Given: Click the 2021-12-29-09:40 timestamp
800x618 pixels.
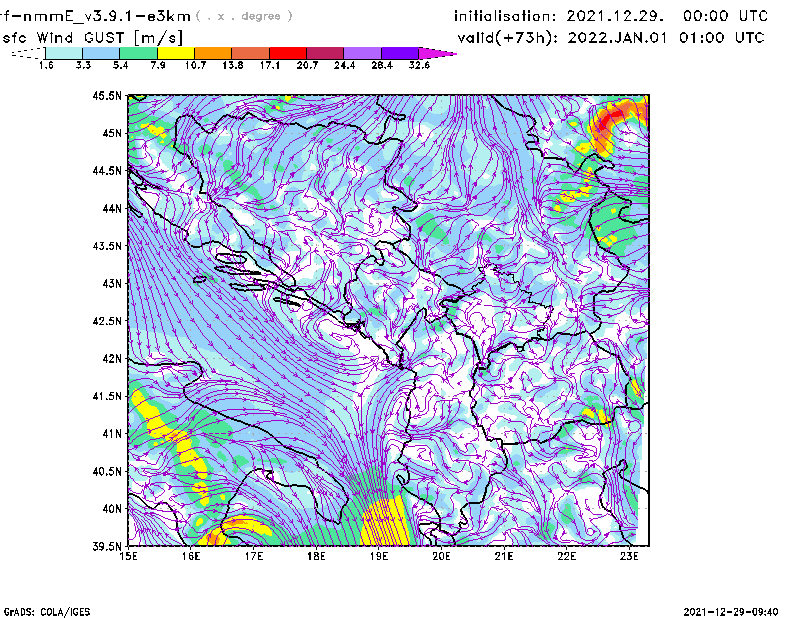Looking at the screenshot, I should coord(731,612).
